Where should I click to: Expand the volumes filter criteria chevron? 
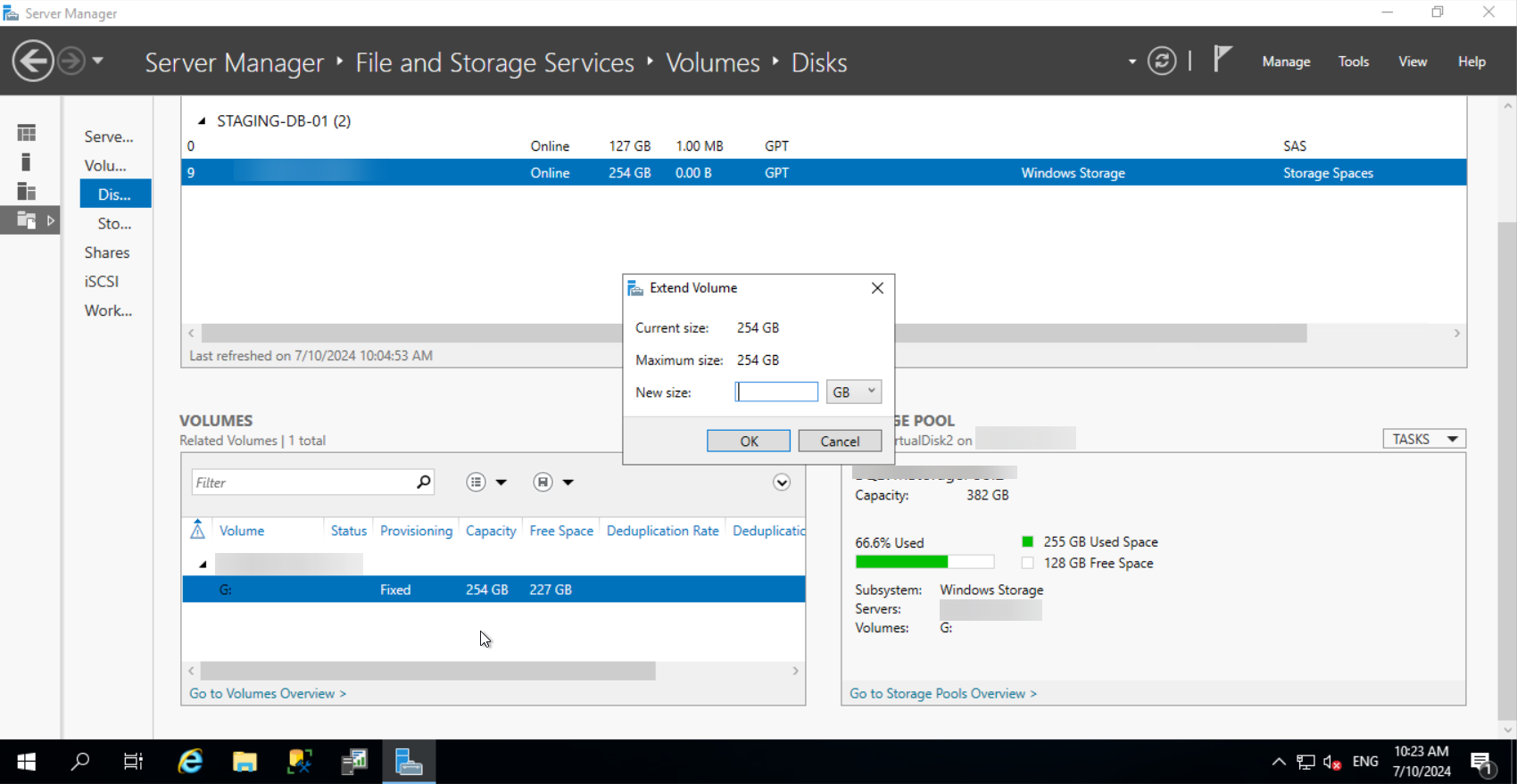782,483
